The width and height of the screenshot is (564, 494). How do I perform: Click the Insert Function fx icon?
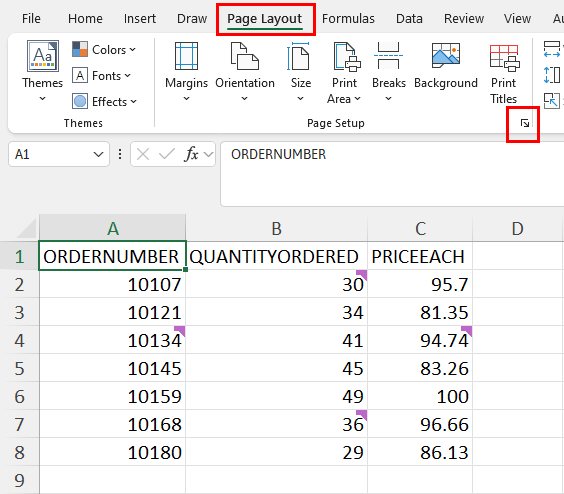(x=191, y=154)
